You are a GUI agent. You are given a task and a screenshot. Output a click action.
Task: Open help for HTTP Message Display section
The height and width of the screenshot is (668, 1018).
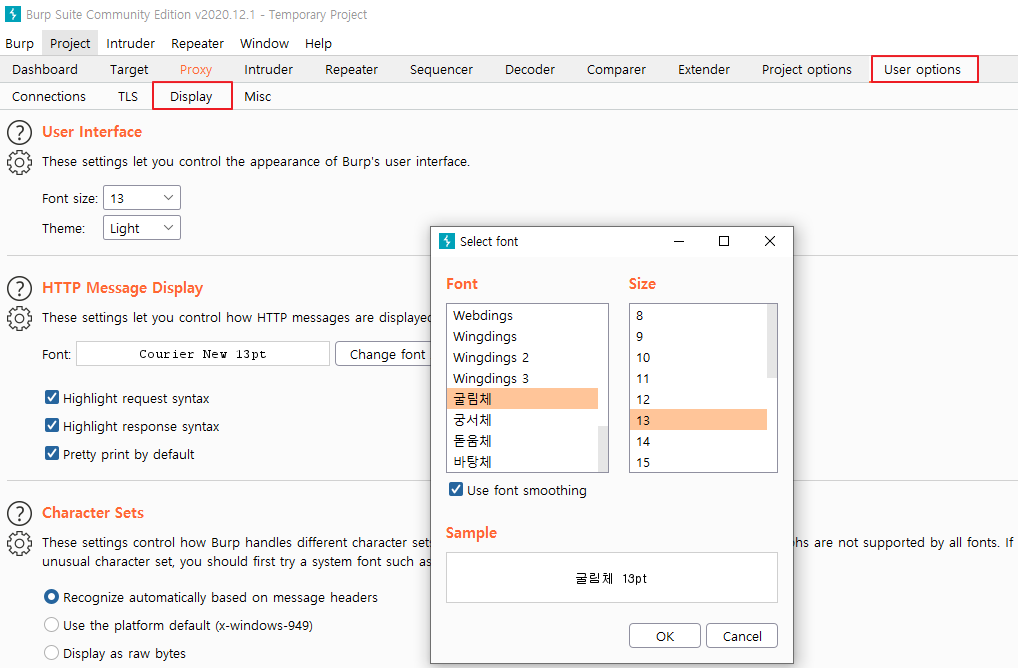19,288
